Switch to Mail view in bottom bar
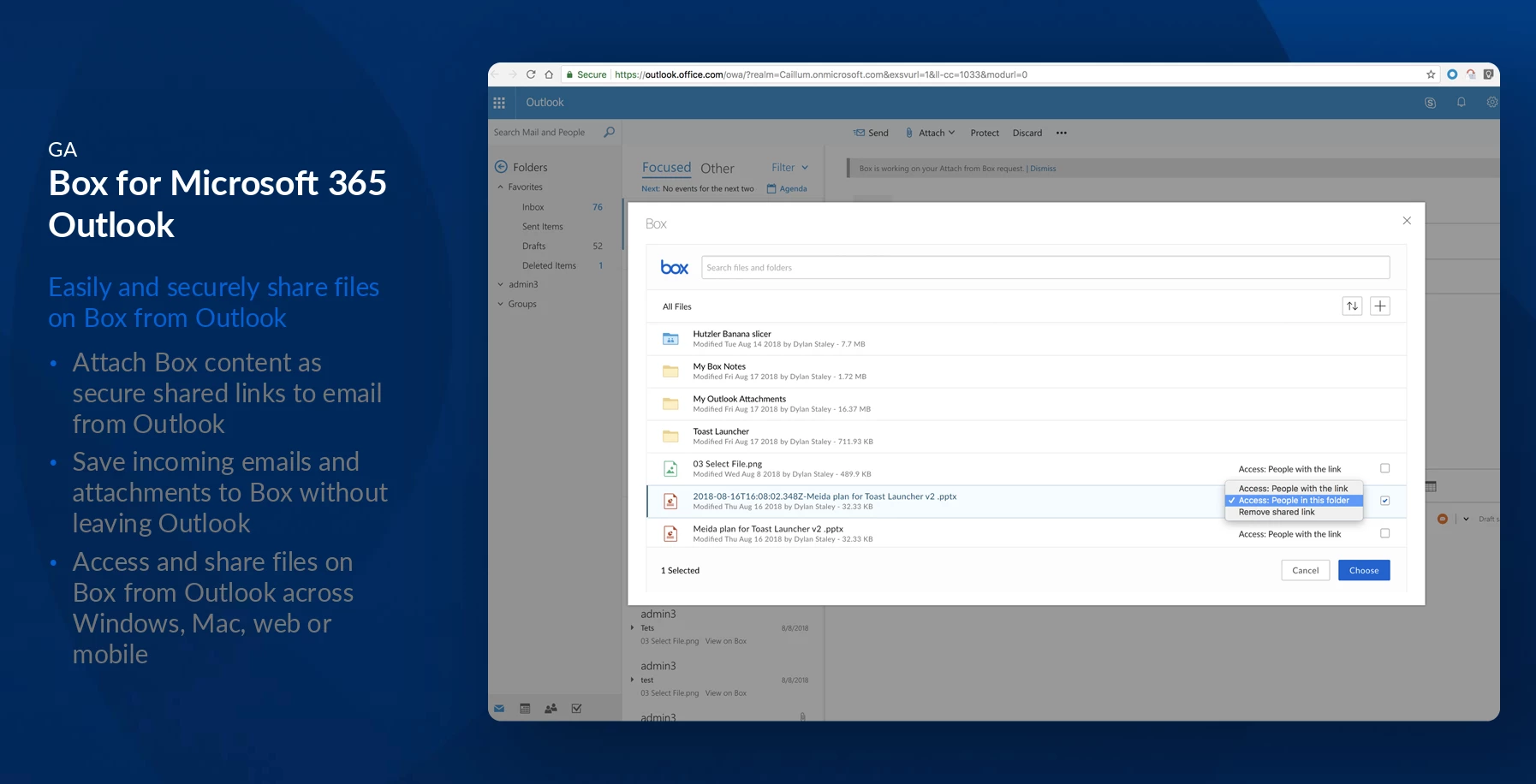1536x784 pixels. 499,709
